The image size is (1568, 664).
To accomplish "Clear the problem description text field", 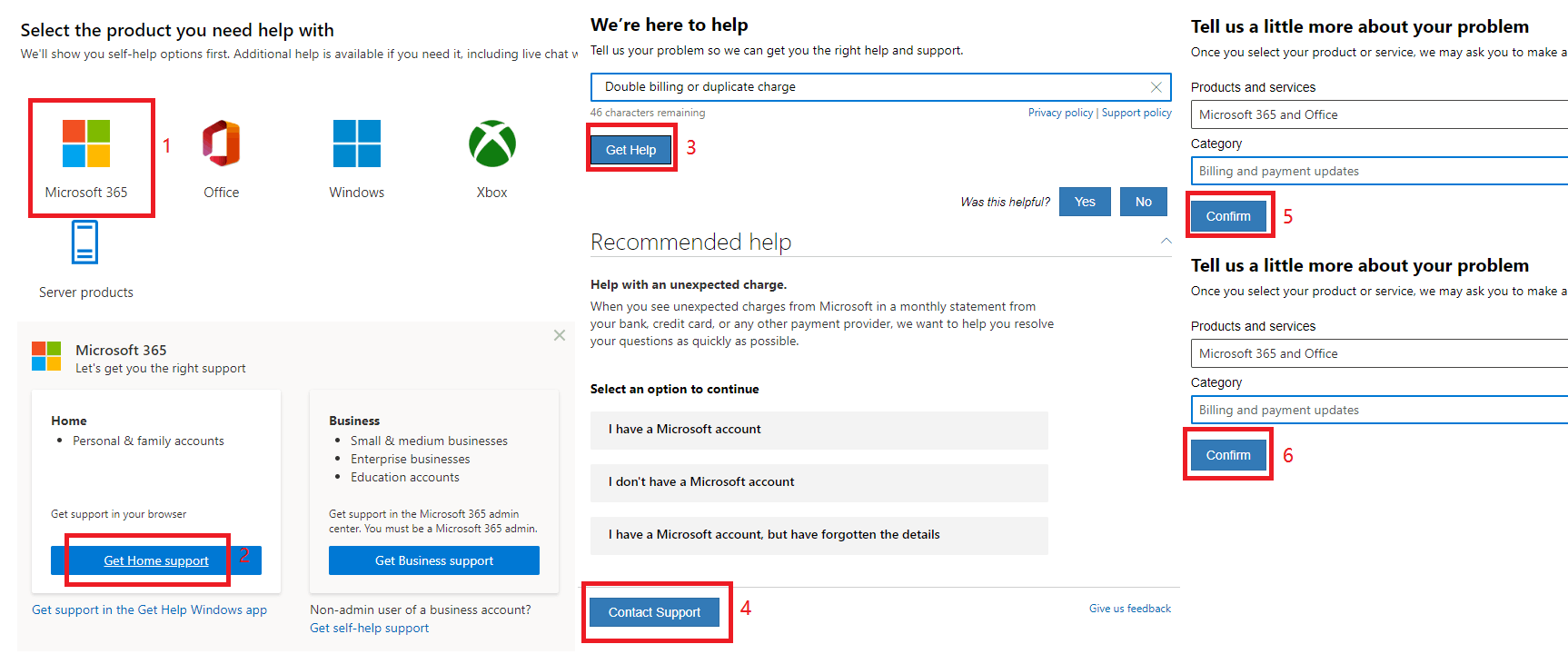I will pyautogui.click(x=1156, y=87).
